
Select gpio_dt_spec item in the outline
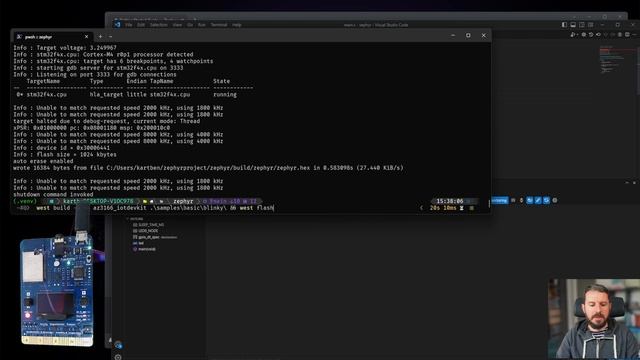pyautogui.click(x=155, y=237)
